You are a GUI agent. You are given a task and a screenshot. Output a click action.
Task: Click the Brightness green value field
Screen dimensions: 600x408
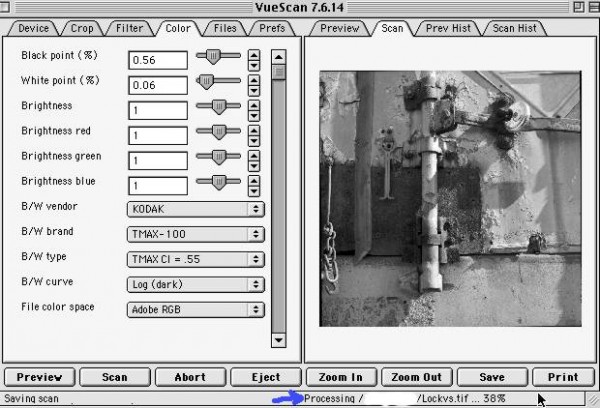click(158, 161)
